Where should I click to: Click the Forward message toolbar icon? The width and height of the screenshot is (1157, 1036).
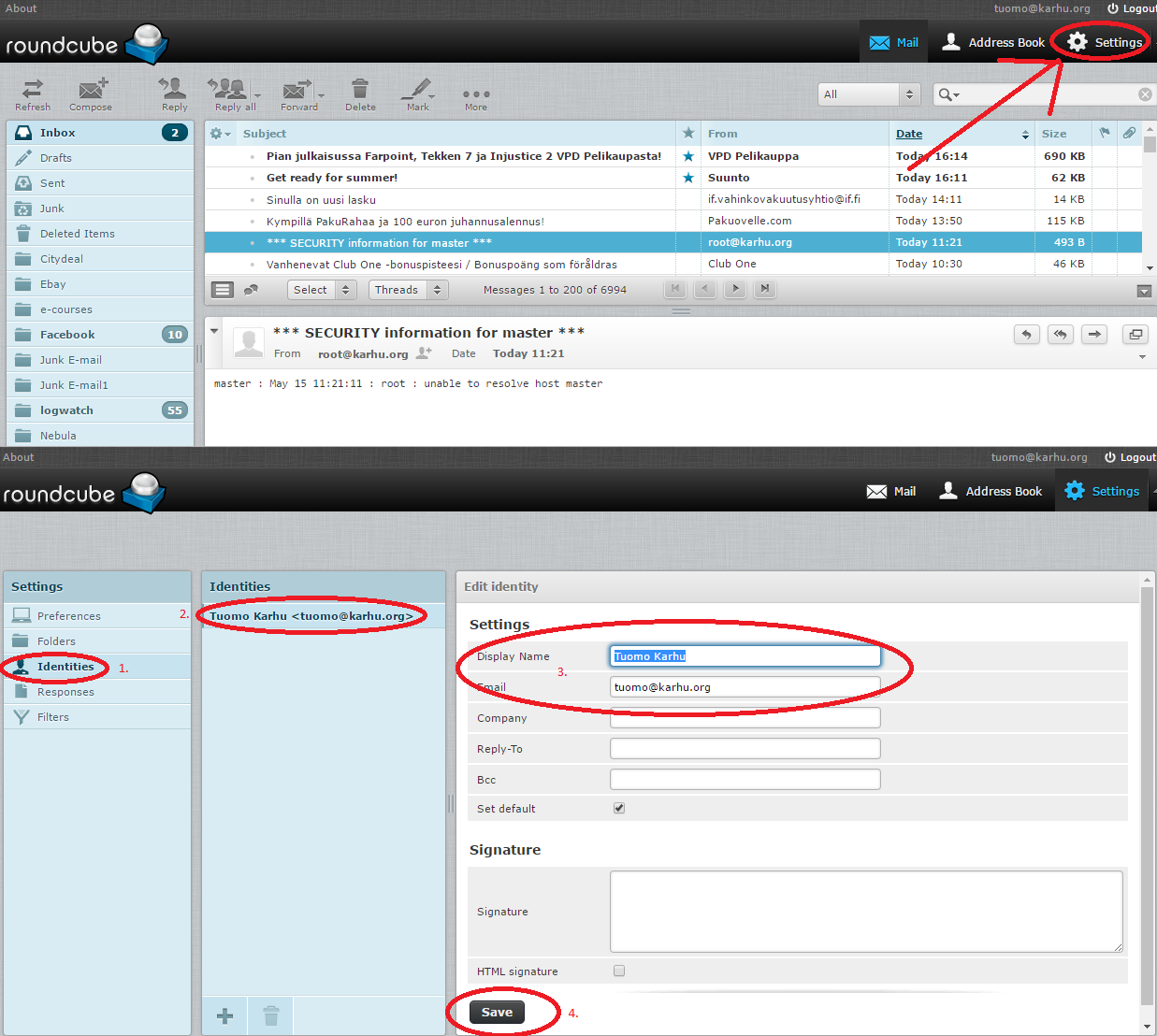(x=297, y=91)
